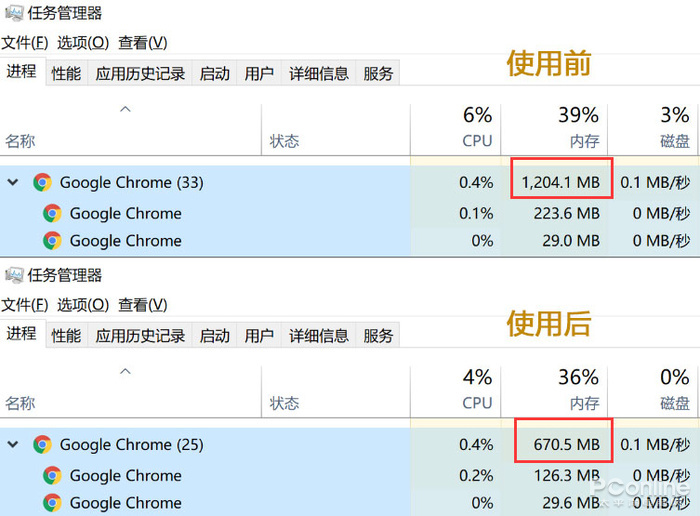The height and width of the screenshot is (516, 700).
Task: Select the 1,204.1 MB memory cell
Action: [x=560, y=182]
